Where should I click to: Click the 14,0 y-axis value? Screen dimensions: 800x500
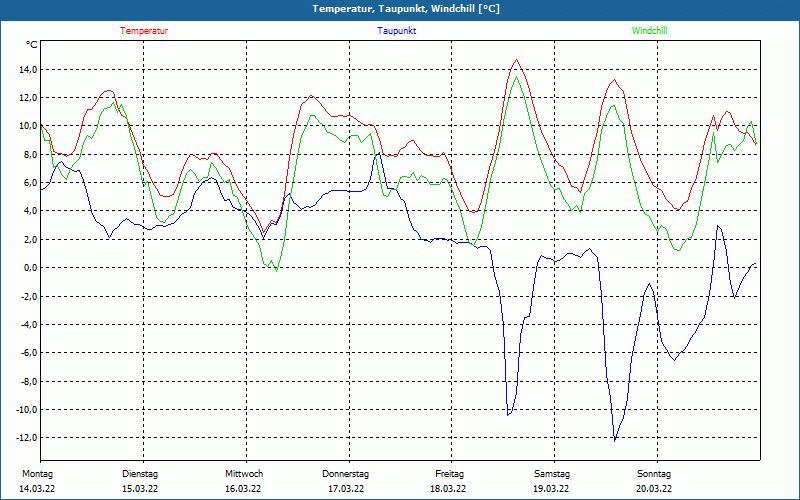pos(28,69)
